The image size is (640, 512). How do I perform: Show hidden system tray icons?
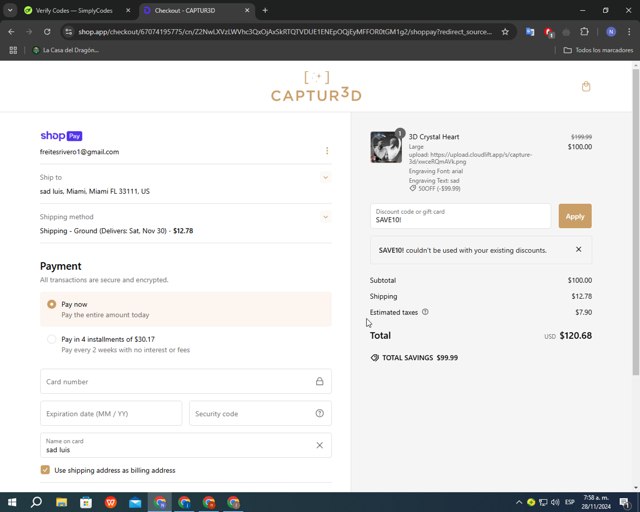[x=519, y=502]
